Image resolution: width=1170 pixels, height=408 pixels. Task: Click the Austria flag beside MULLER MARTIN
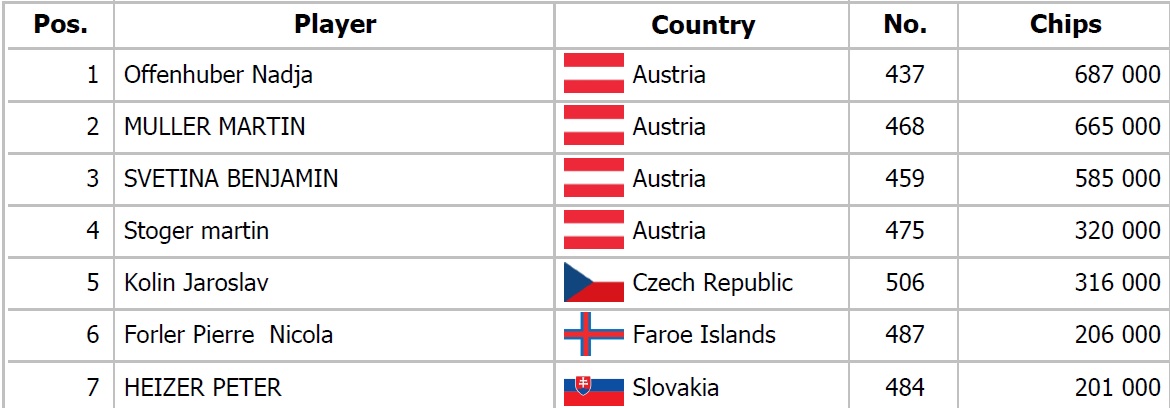[594, 127]
